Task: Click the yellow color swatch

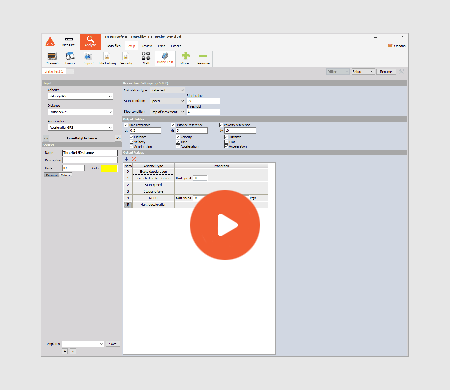Action: 109,168
